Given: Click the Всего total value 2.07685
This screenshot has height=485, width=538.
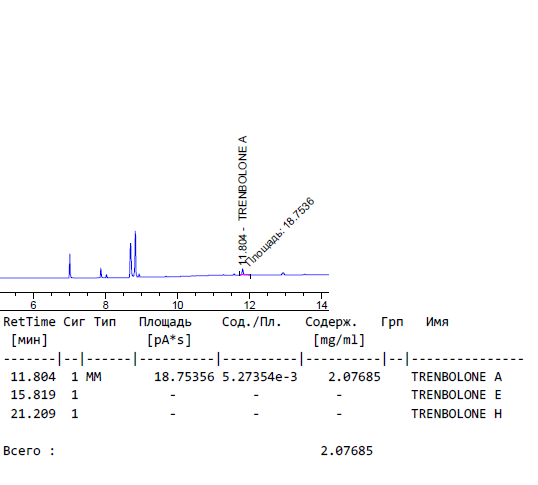Looking at the screenshot, I should (x=347, y=451).
